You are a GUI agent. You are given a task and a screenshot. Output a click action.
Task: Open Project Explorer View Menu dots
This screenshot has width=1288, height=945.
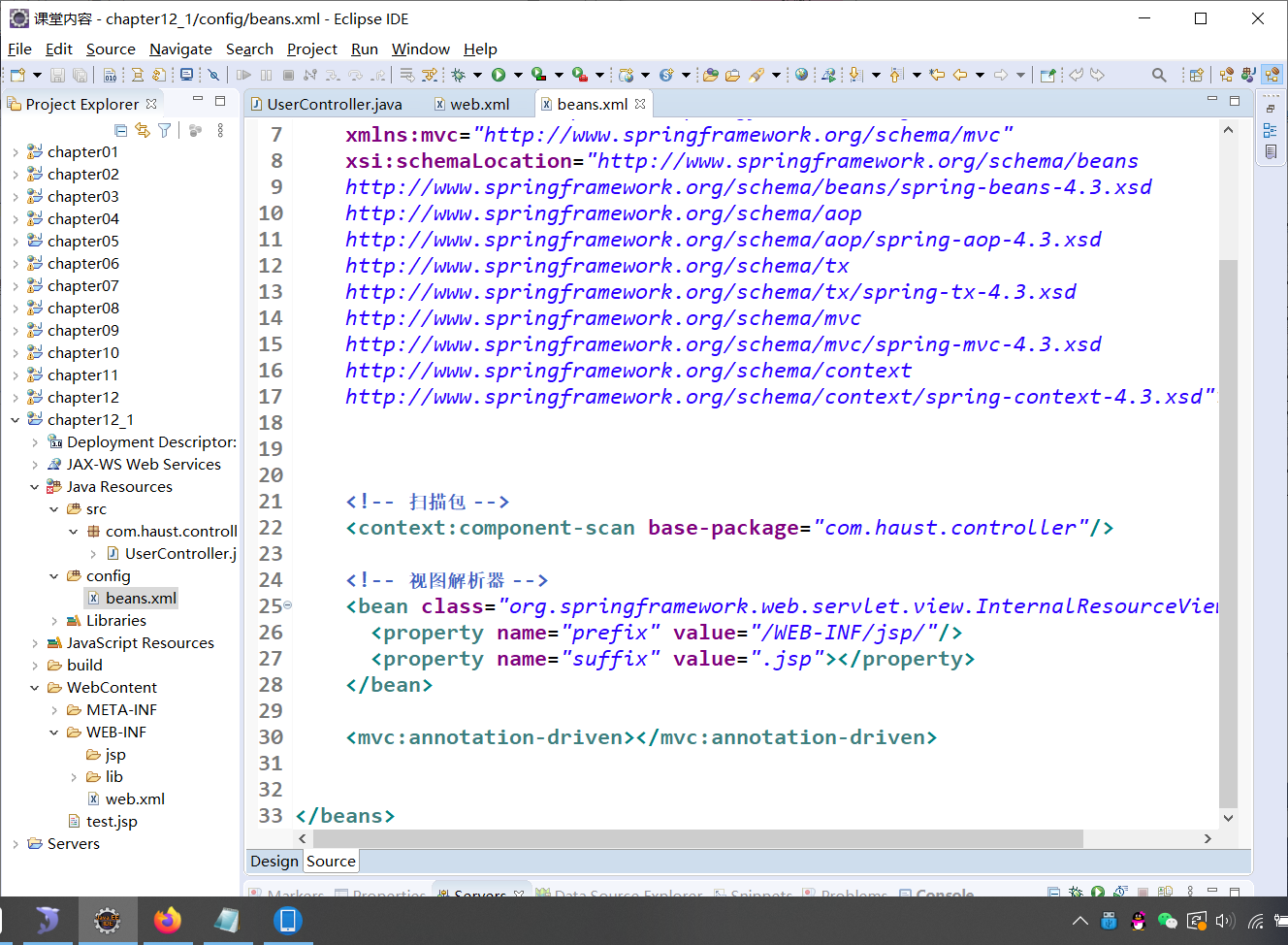tap(220, 130)
